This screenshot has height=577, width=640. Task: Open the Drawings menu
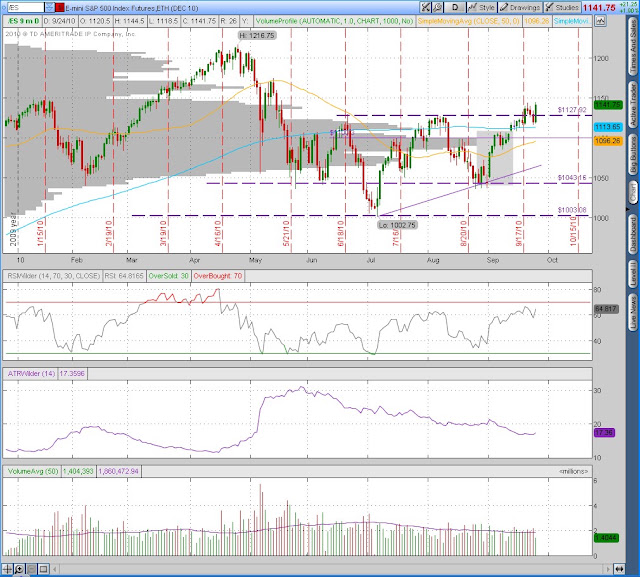[x=520, y=7]
